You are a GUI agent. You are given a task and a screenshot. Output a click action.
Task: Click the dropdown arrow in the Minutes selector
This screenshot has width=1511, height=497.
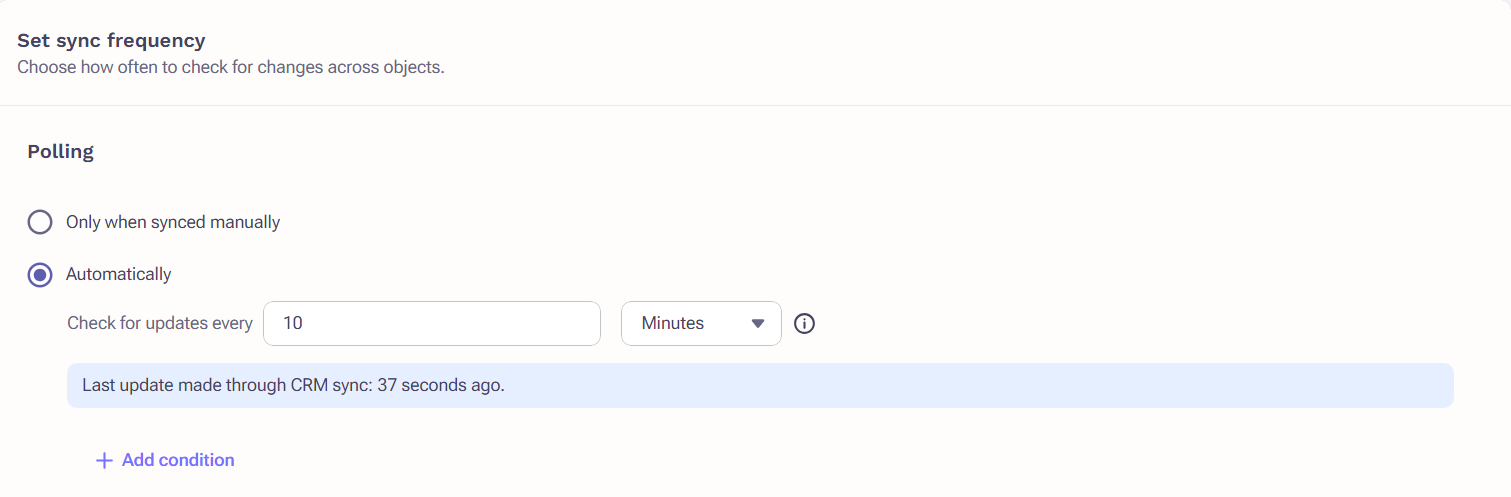coord(758,324)
